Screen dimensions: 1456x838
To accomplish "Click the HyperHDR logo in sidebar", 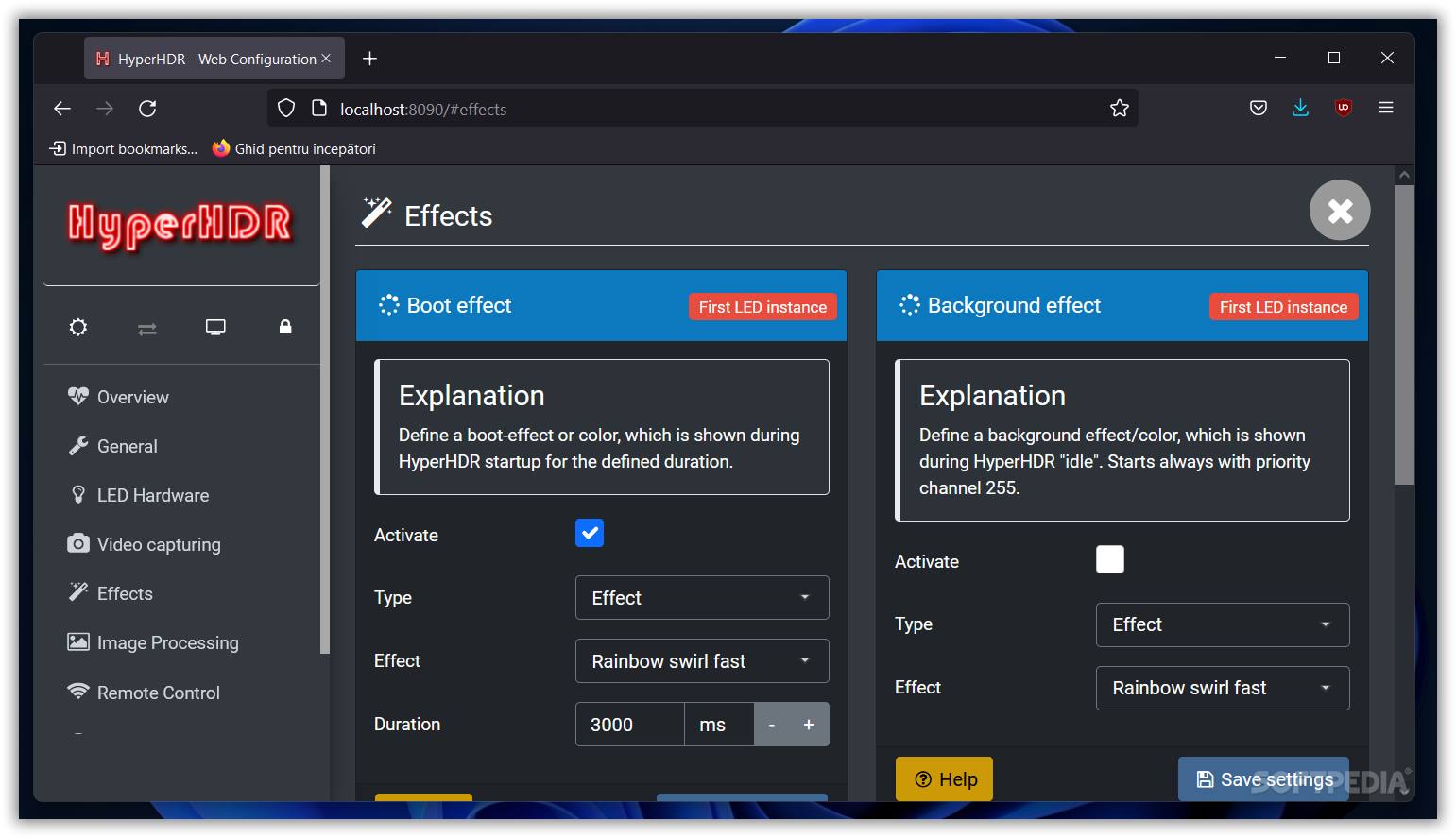I will (180, 226).
